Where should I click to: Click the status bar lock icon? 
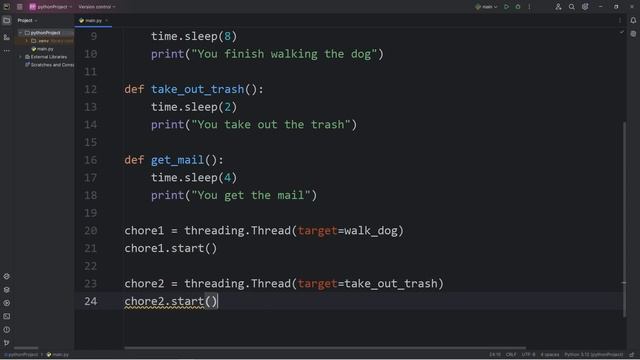tap(632, 355)
